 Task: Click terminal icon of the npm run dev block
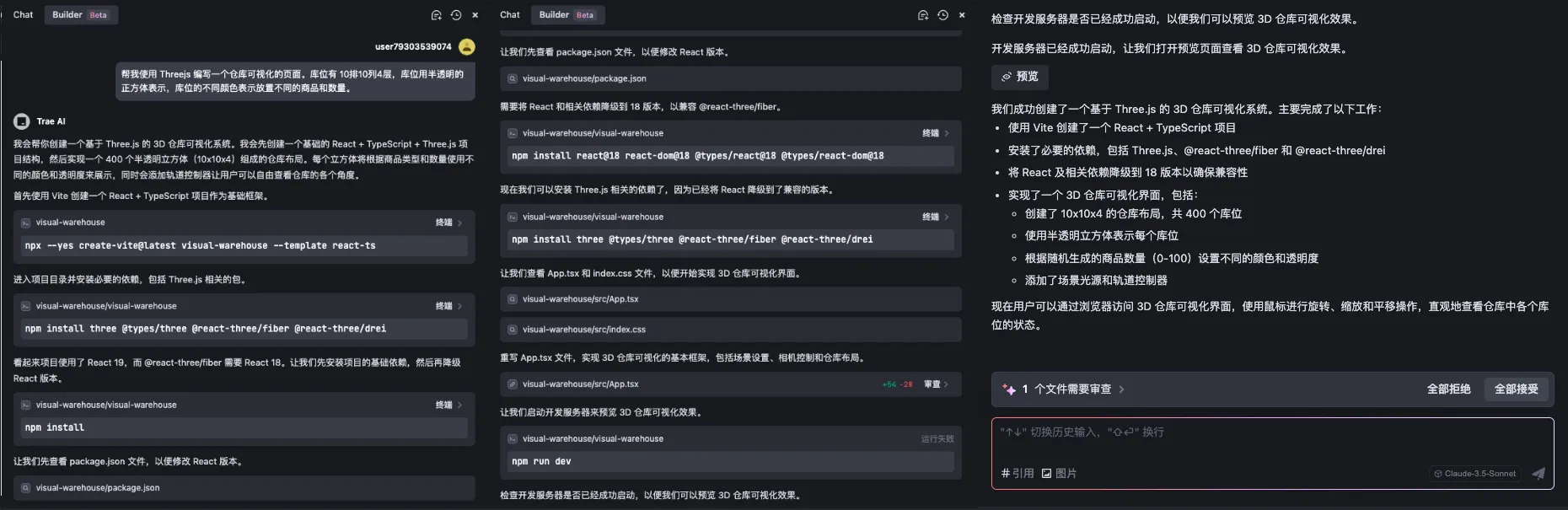coord(513,439)
